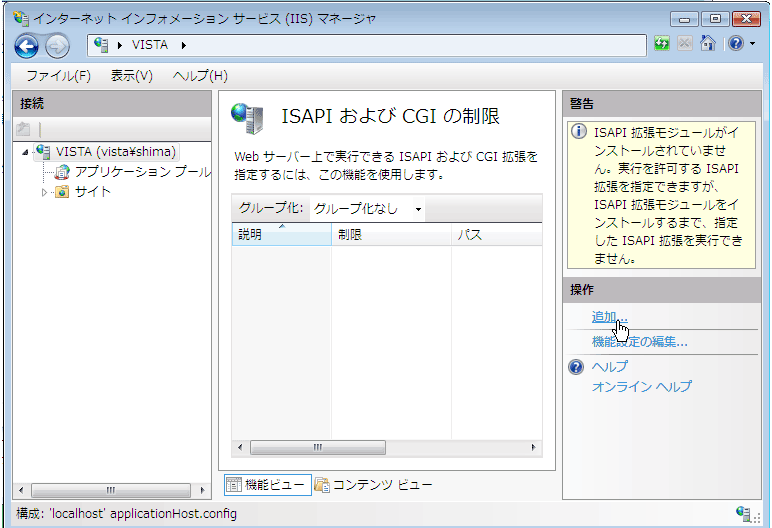
Task: Switch to the 機能ビュー tab
Action: 268,485
